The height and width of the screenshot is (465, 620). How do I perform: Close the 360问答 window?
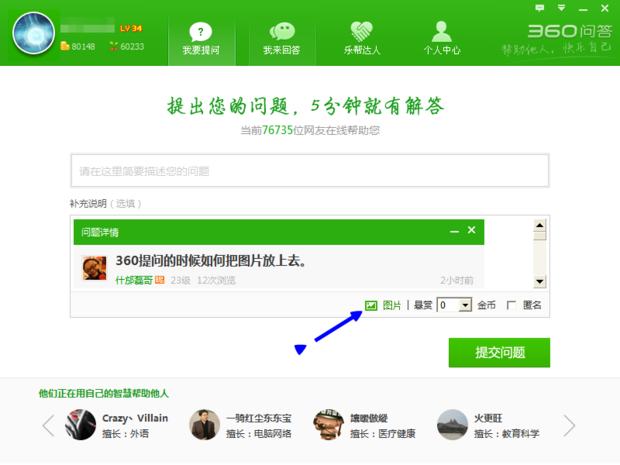click(605, 8)
